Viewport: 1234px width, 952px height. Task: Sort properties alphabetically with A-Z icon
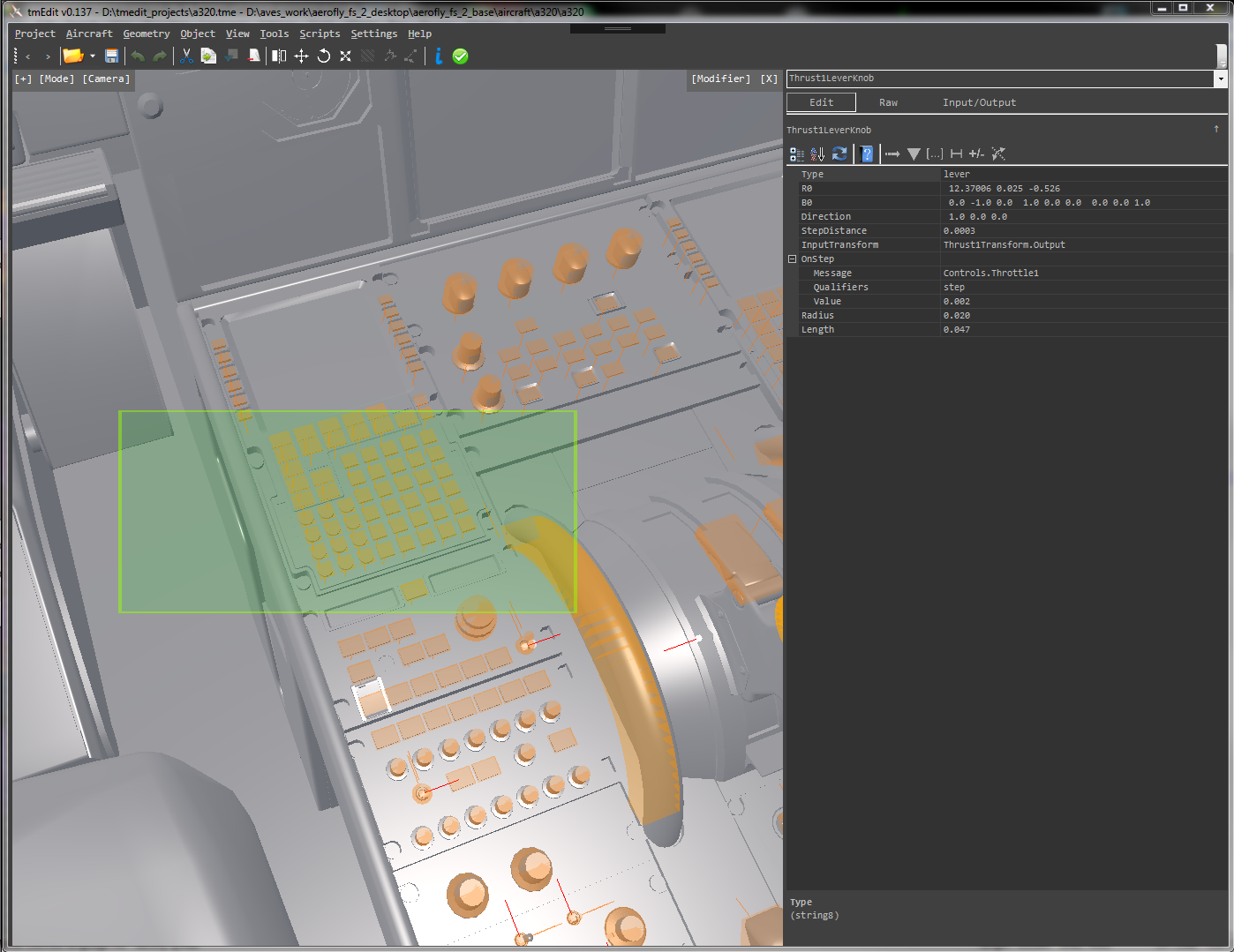point(817,154)
